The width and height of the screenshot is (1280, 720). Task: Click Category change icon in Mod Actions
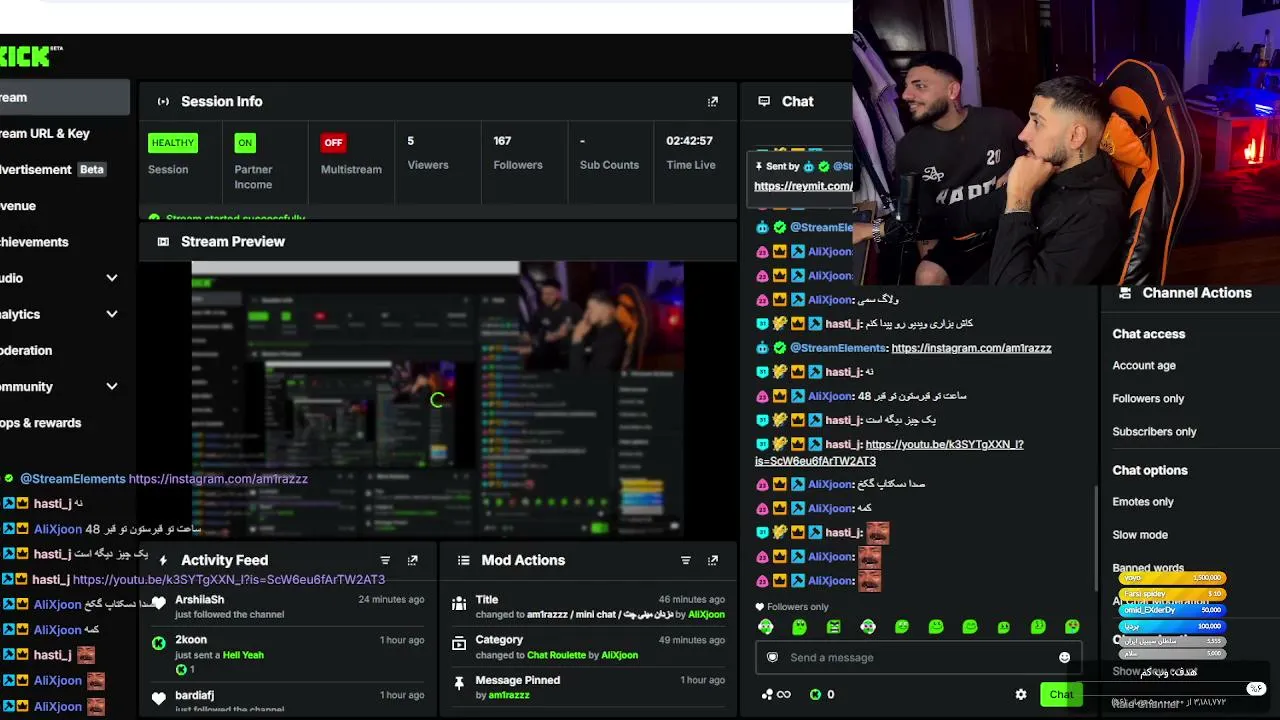459,643
